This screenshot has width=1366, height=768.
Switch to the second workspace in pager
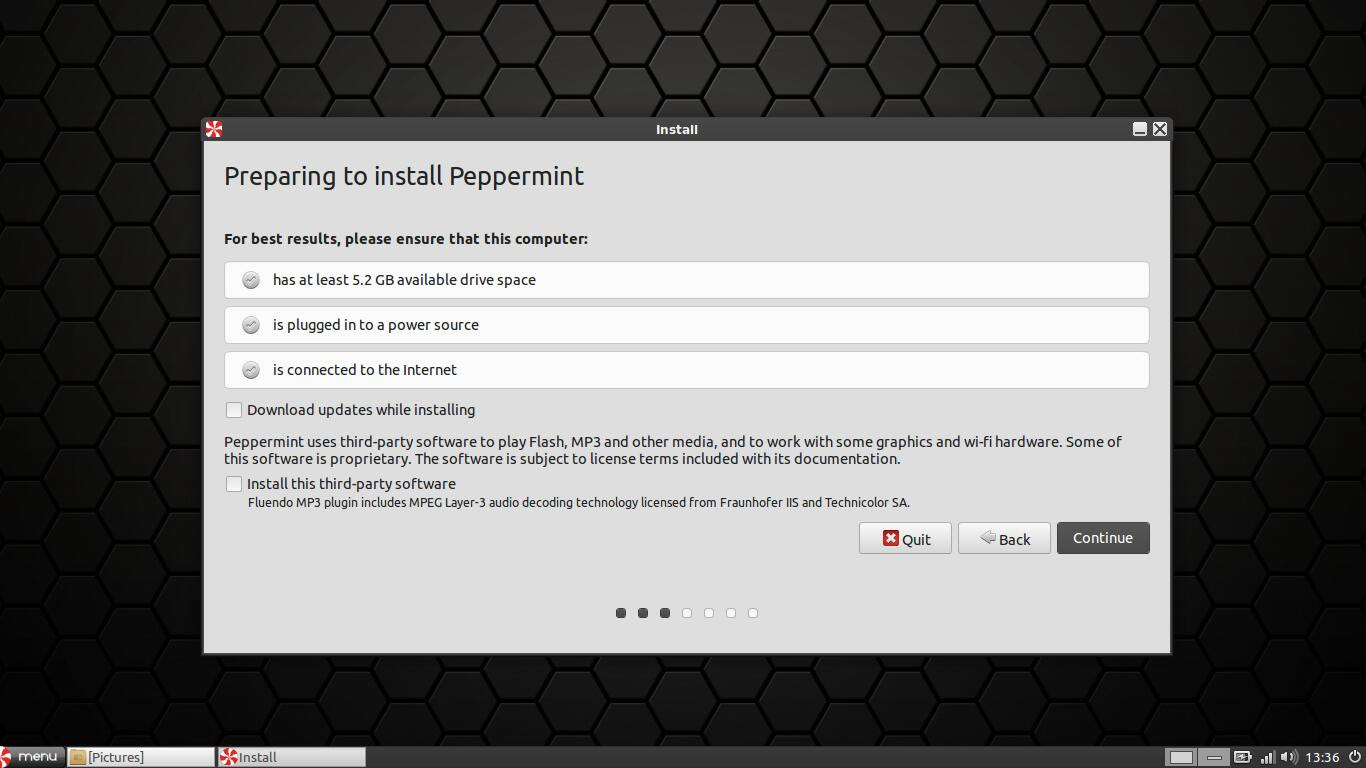point(1213,757)
